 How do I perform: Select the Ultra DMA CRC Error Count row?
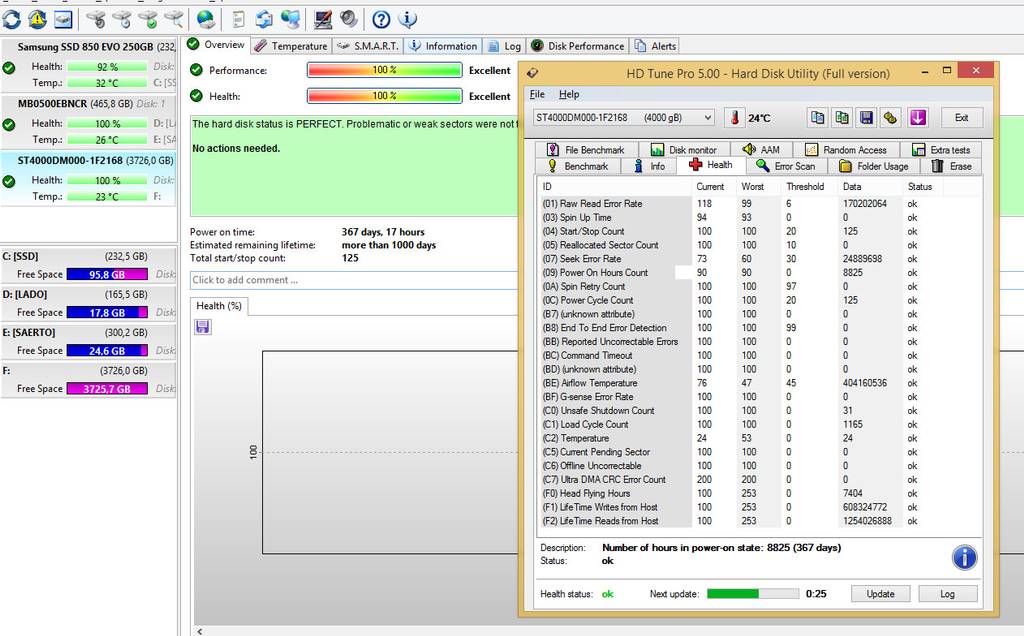758,479
